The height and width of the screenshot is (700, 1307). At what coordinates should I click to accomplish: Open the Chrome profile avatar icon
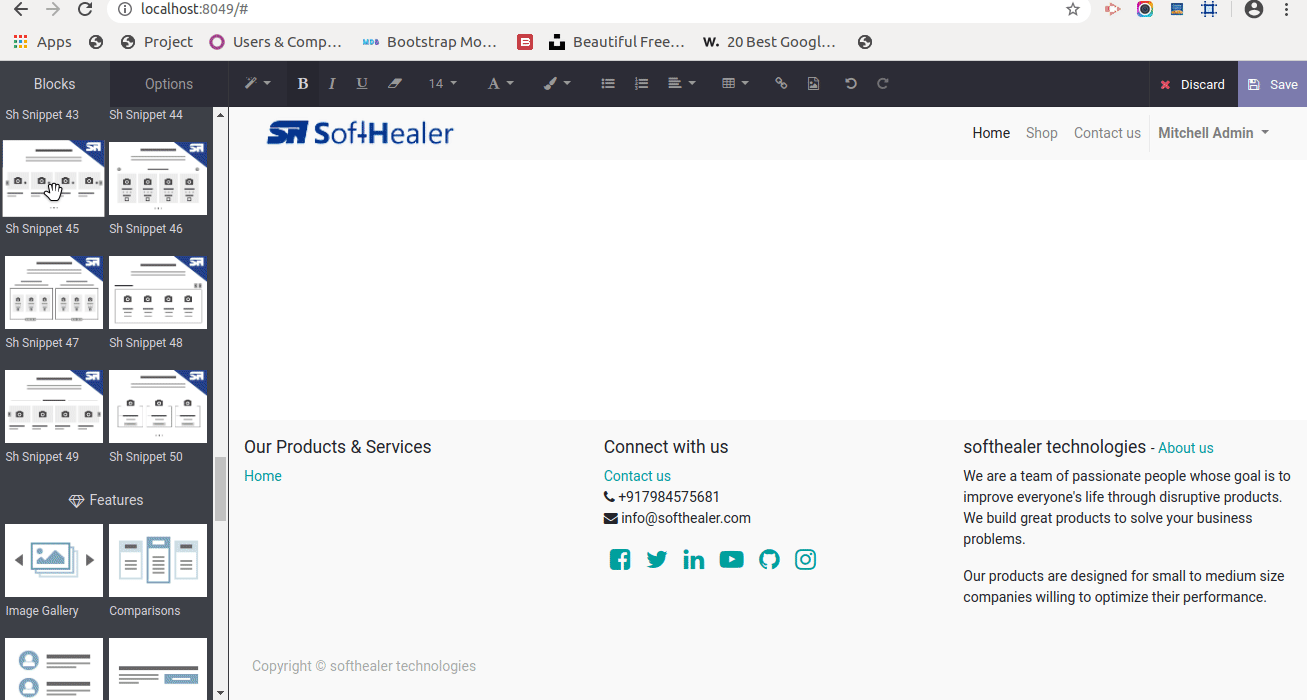point(1253,9)
